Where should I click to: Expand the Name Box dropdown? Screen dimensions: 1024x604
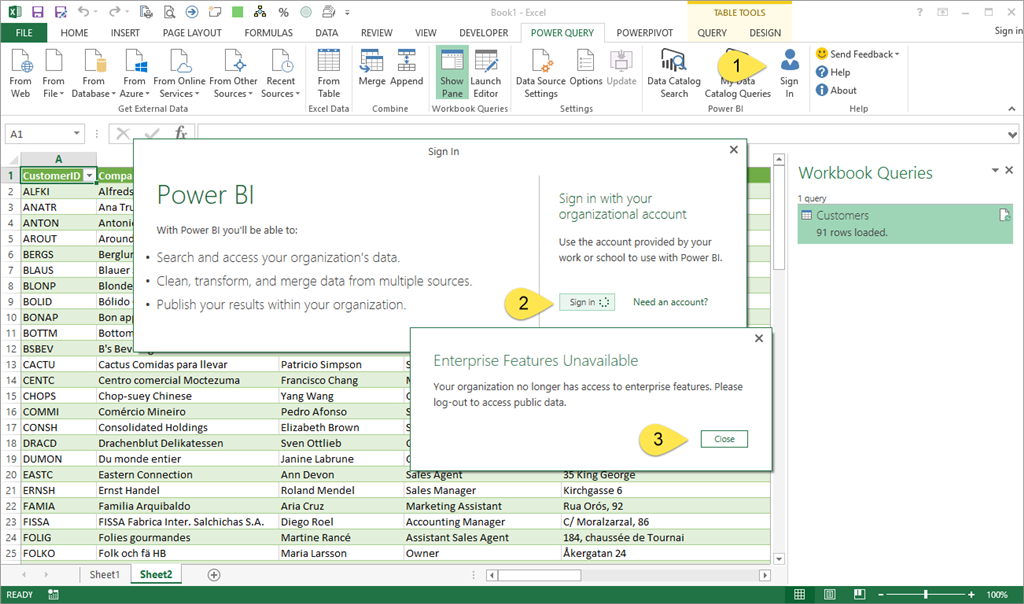pyautogui.click(x=78, y=133)
